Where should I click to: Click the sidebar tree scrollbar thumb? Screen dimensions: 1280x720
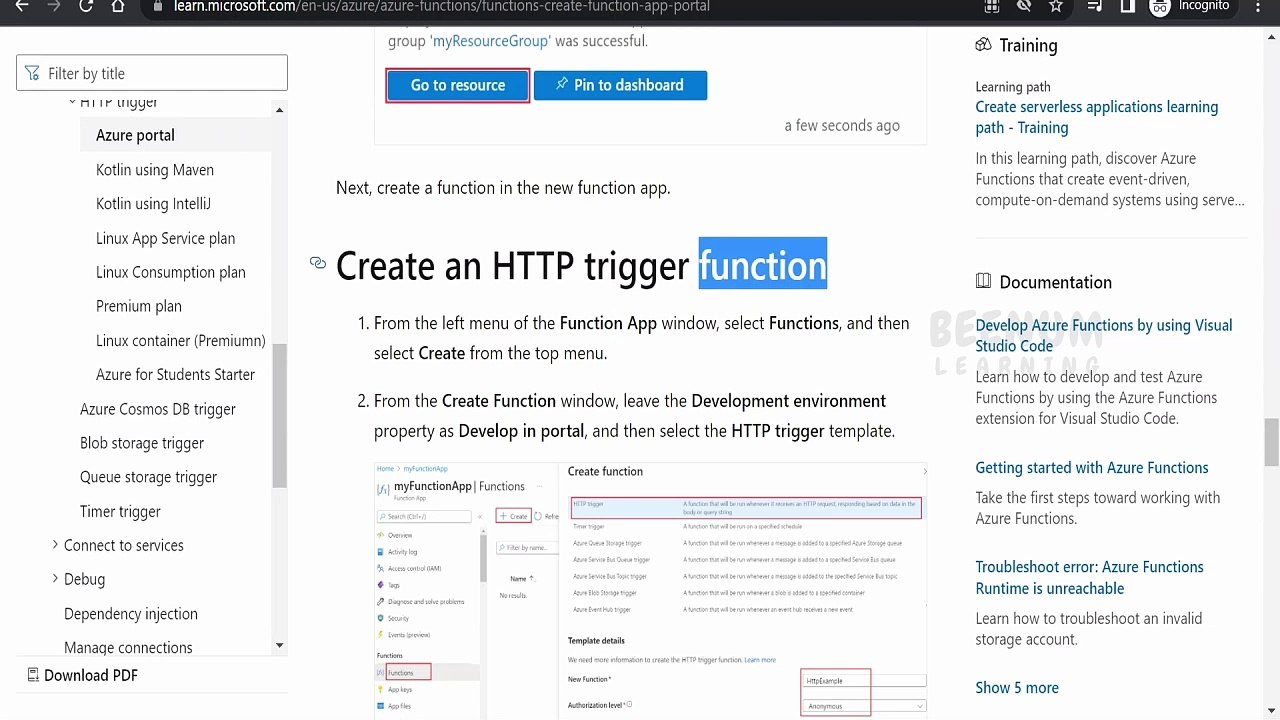click(x=279, y=415)
